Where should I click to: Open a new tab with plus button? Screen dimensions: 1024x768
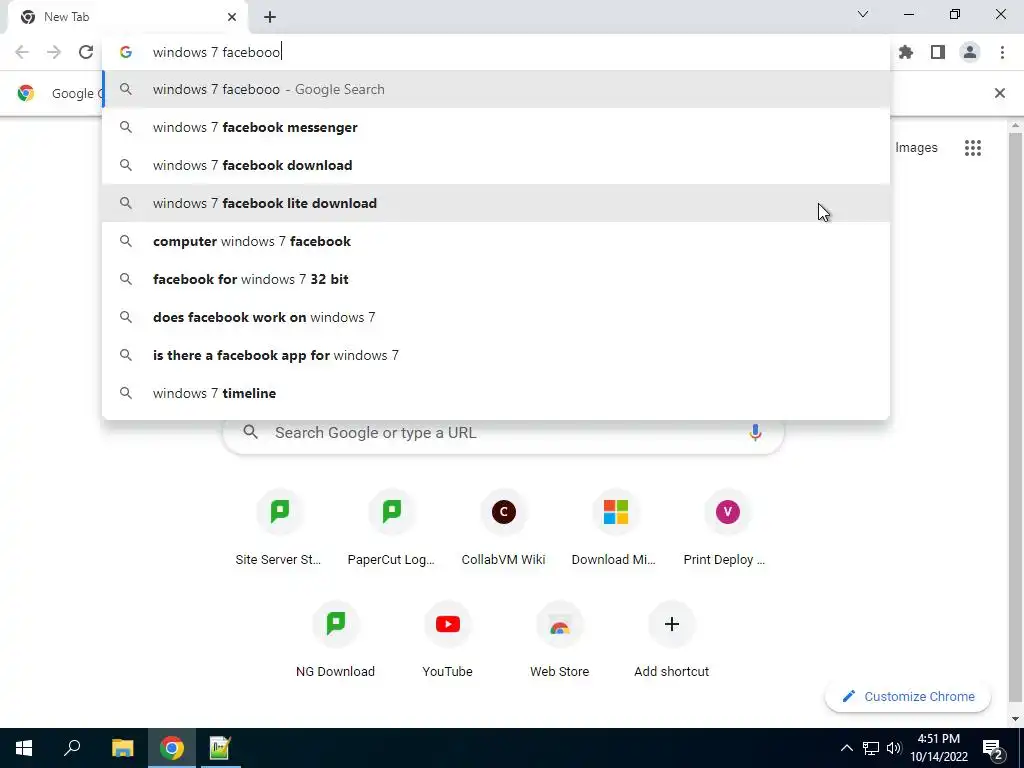270,18
